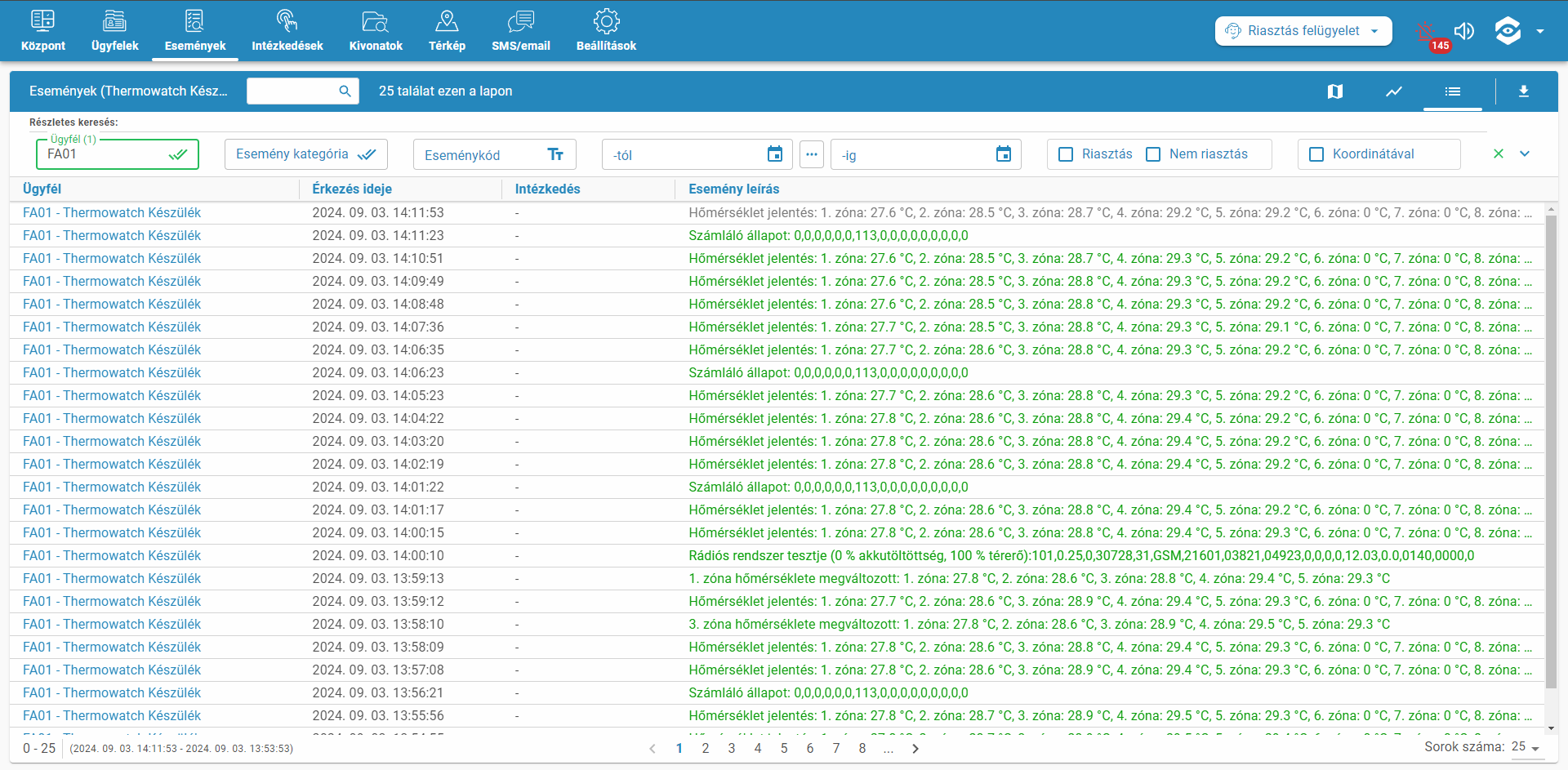Viewport: 1568px width, 770px height.
Task: Open more pages ellipsis
Action: (888, 748)
